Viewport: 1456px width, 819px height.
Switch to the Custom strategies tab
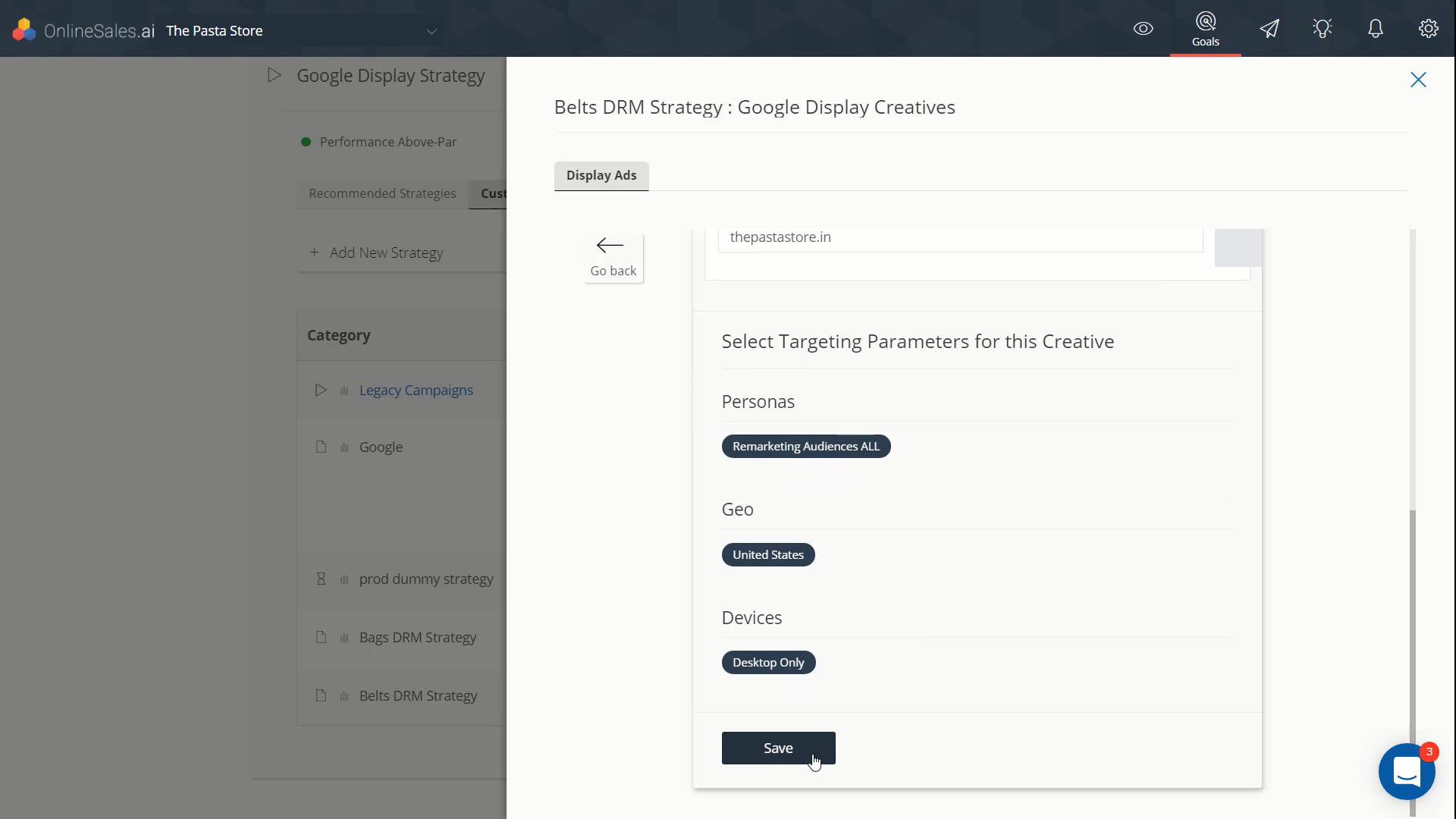pos(488,193)
